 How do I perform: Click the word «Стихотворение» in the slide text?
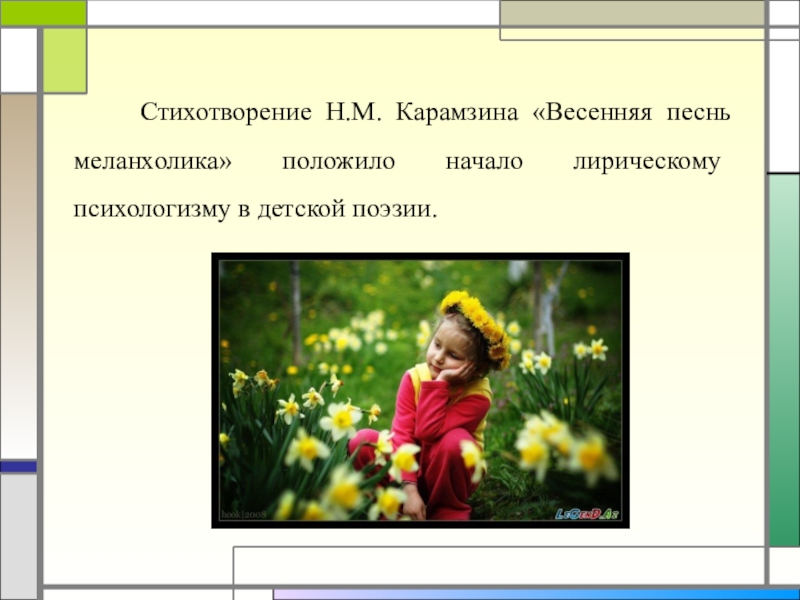pyautogui.click(x=226, y=112)
